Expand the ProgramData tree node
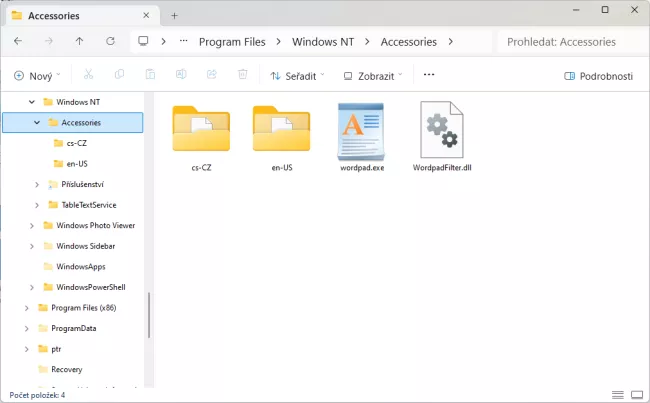 [27, 328]
